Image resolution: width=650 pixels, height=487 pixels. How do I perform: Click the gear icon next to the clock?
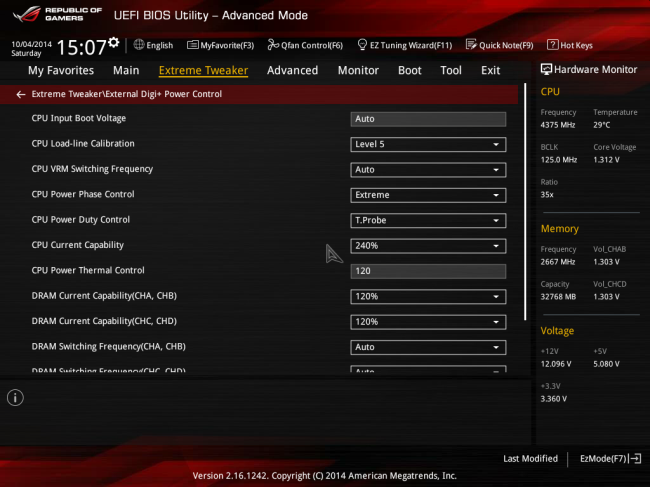click(x=113, y=42)
